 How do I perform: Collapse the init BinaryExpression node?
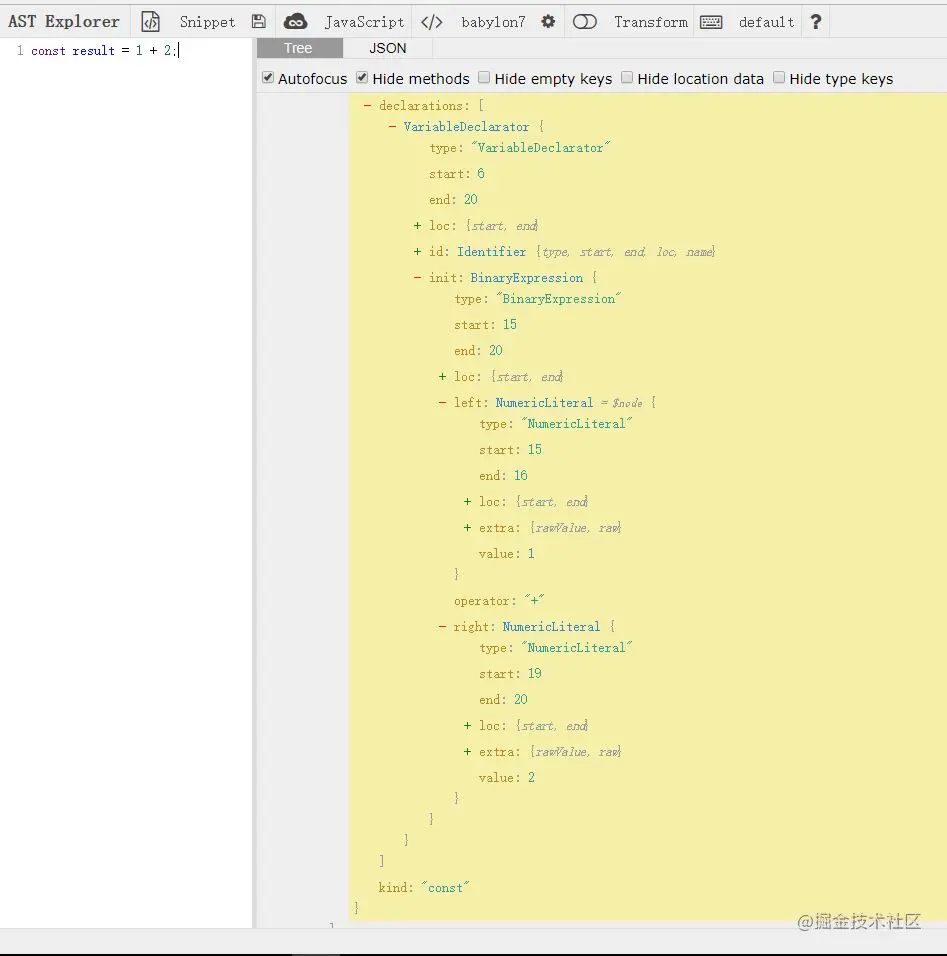(x=417, y=277)
